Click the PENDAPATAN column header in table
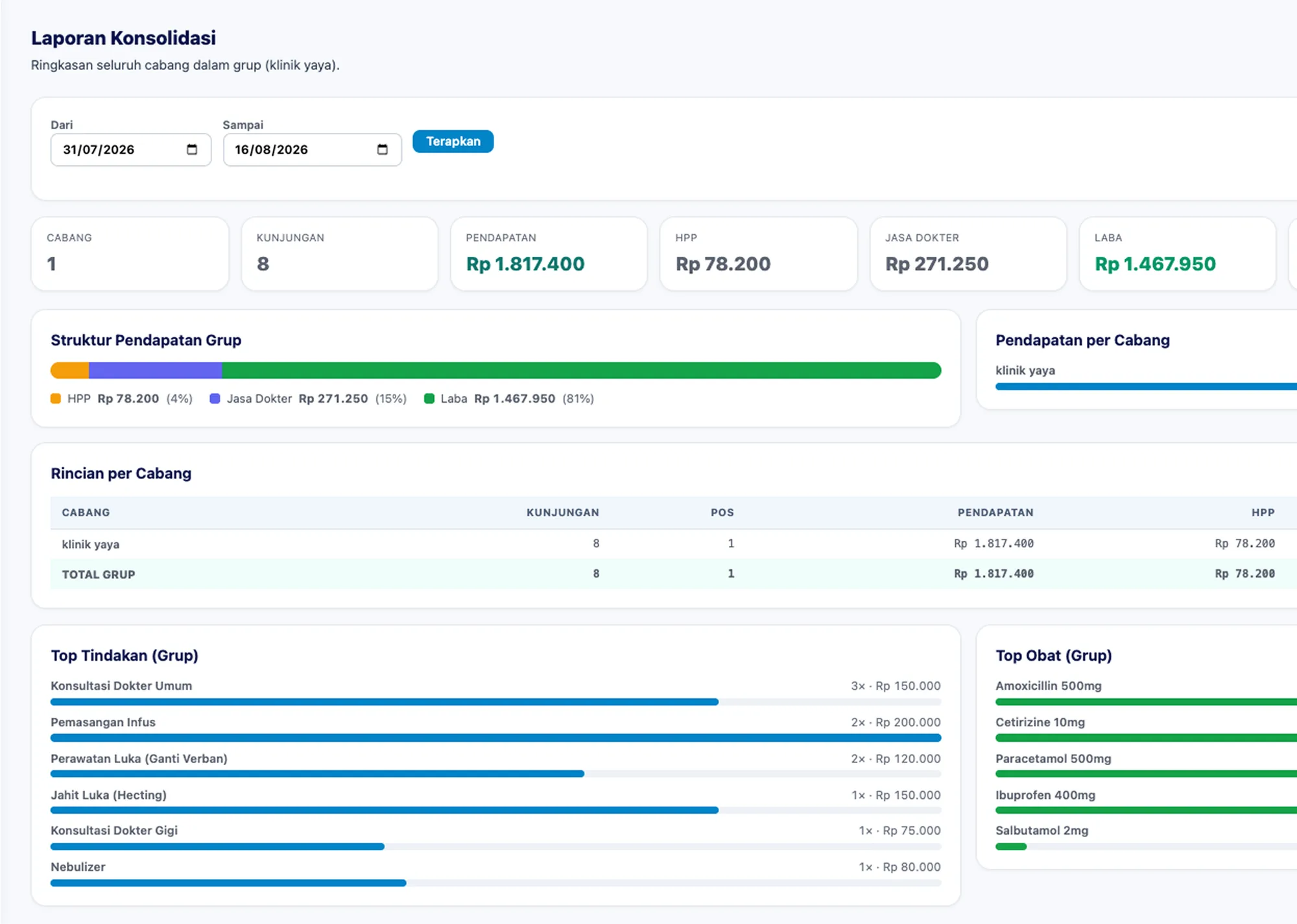Image resolution: width=1297 pixels, height=924 pixels. [x=995, y=513]
